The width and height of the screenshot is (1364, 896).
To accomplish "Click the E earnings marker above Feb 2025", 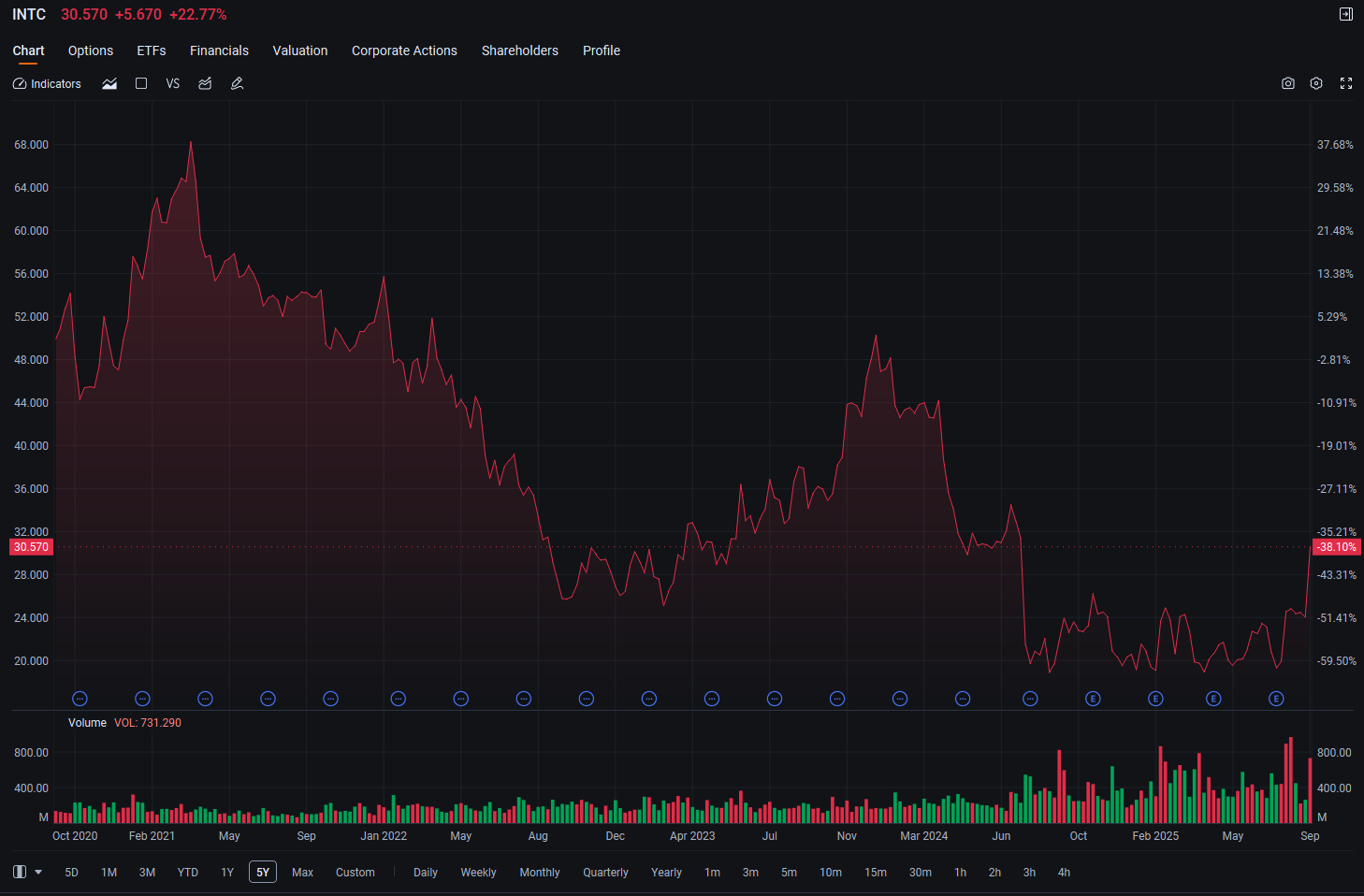I will [1155, 699].
